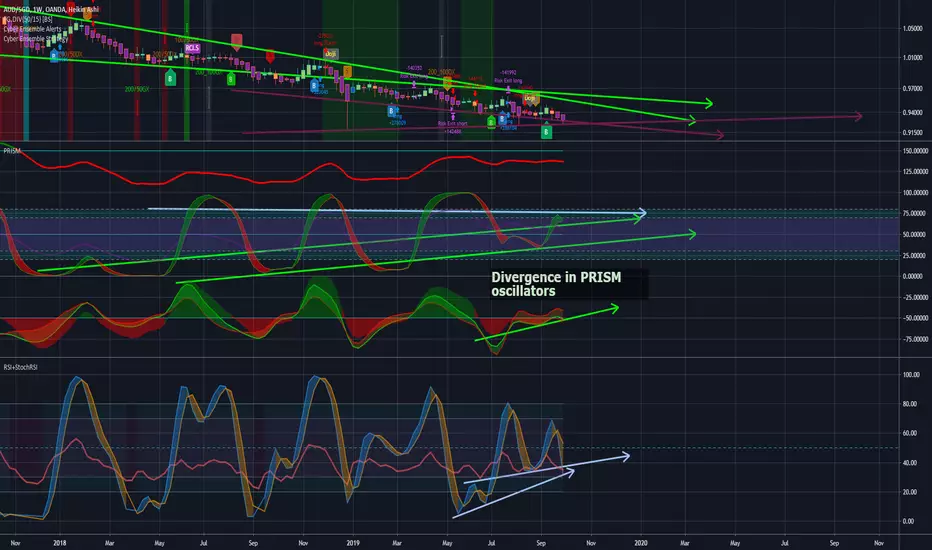The image size is (932, 550).
Task: Click the 0.94000 price axis label
Action: pyautogui.click(x=912, y=112)
